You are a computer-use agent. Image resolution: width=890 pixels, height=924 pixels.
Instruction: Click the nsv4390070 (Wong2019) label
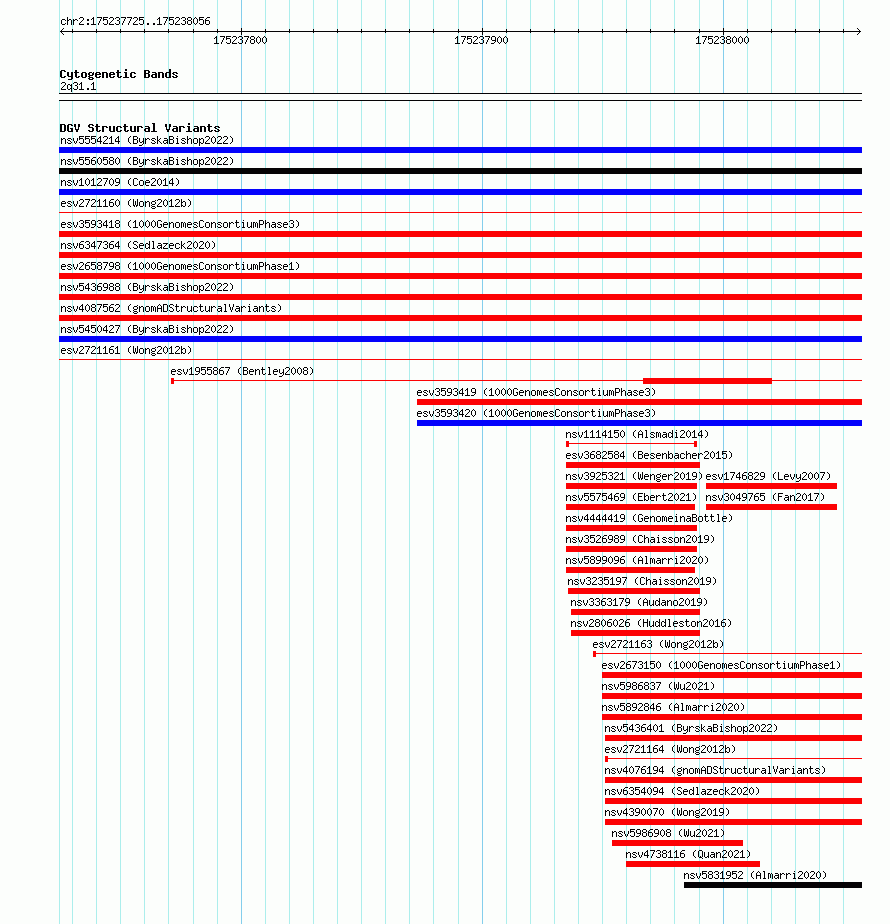[667, 813]
